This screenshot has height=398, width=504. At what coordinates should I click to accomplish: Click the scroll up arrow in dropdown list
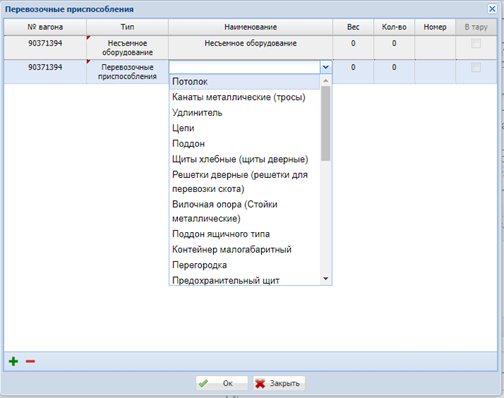326,80
